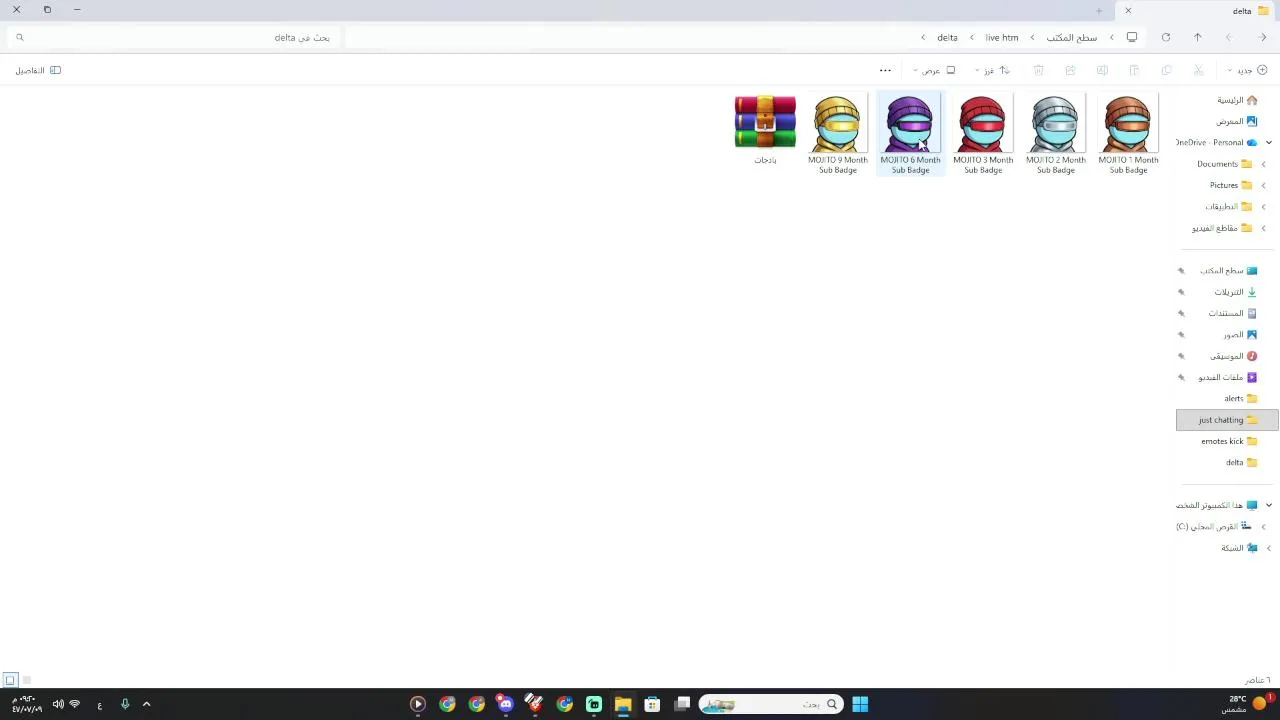Image resolution: width=1280 pixels, height=720 pixels.
Task: Open pinned المستندات in sidebar
Action: pyautogui.click(x=1232, y=313)
